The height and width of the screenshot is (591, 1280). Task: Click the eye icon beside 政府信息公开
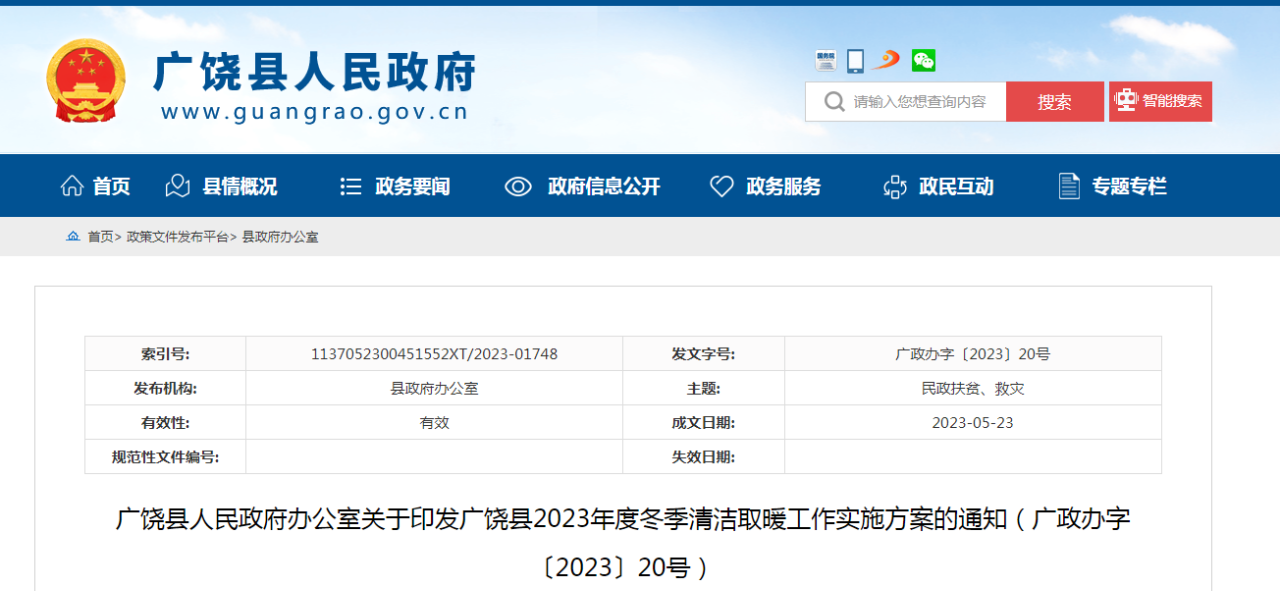[x=518, y=186]
